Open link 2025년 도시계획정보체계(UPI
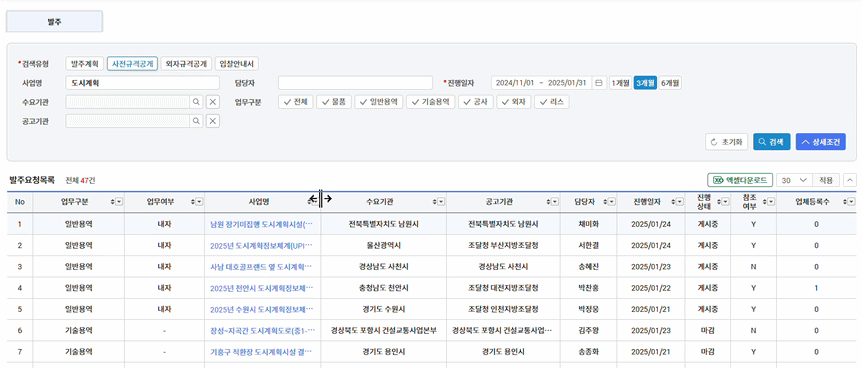This screenshot has height=368, width=862. [261, 245]
